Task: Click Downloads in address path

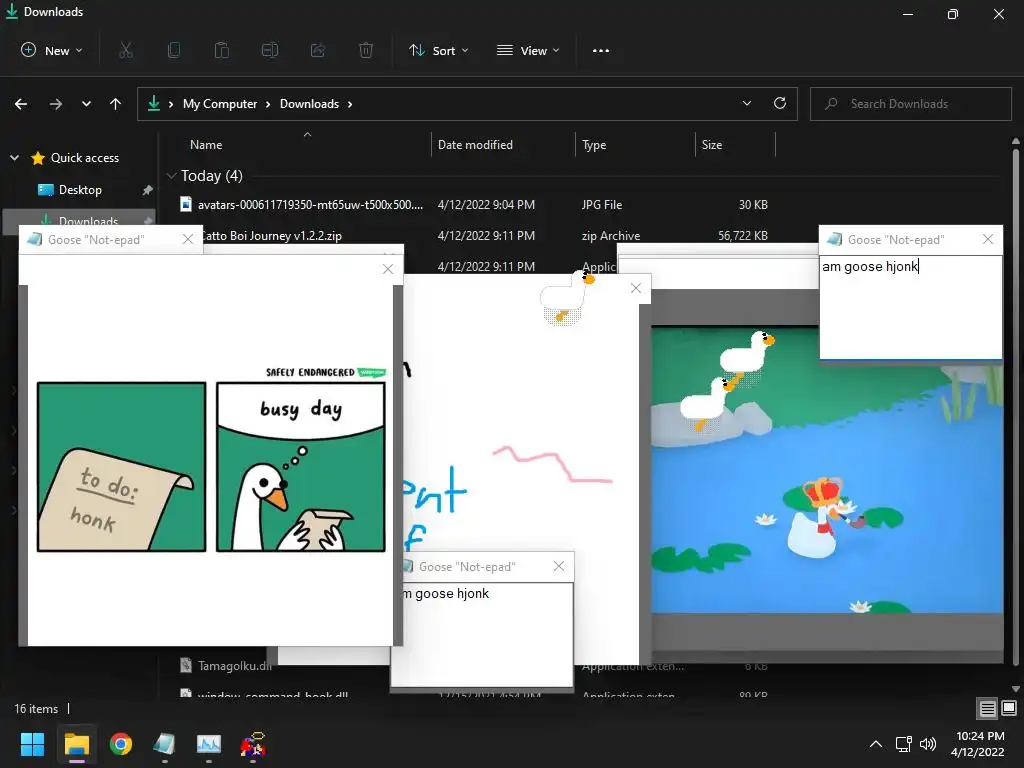Action: click(310, 104)
